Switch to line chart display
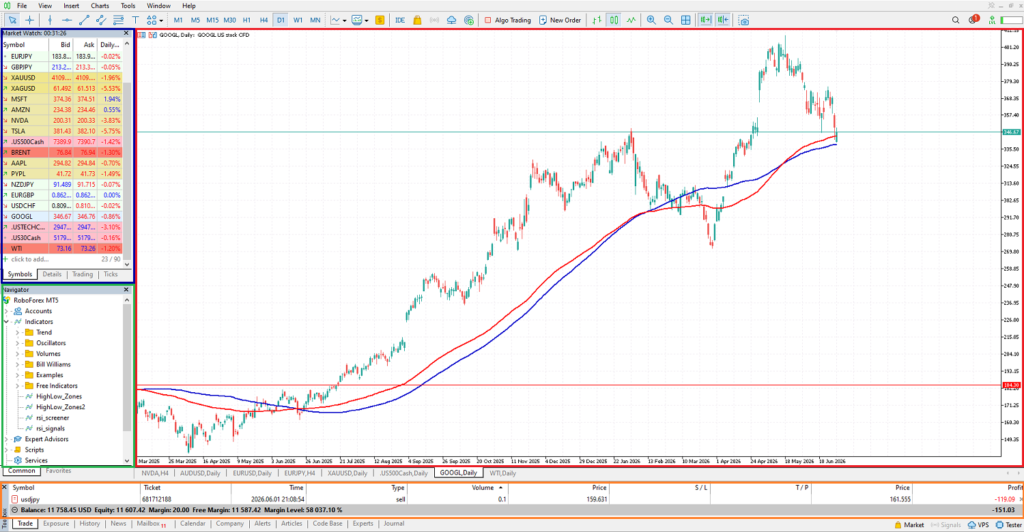Viewport: 1024px width, 532px height. 631,20
